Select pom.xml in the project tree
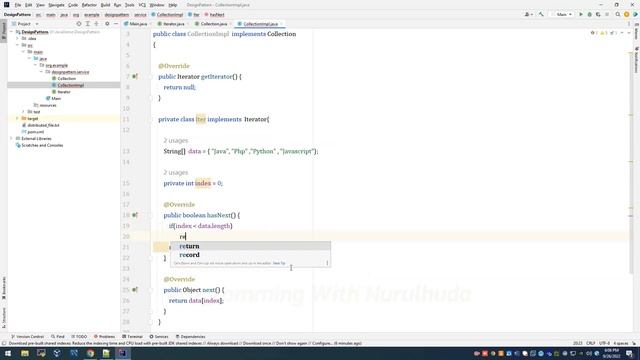 [35, 132]
